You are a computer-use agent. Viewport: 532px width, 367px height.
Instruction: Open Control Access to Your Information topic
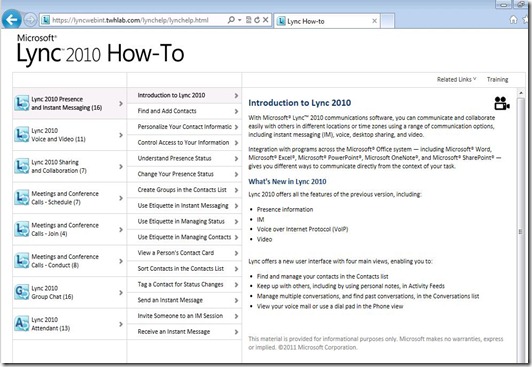[184, 143]
